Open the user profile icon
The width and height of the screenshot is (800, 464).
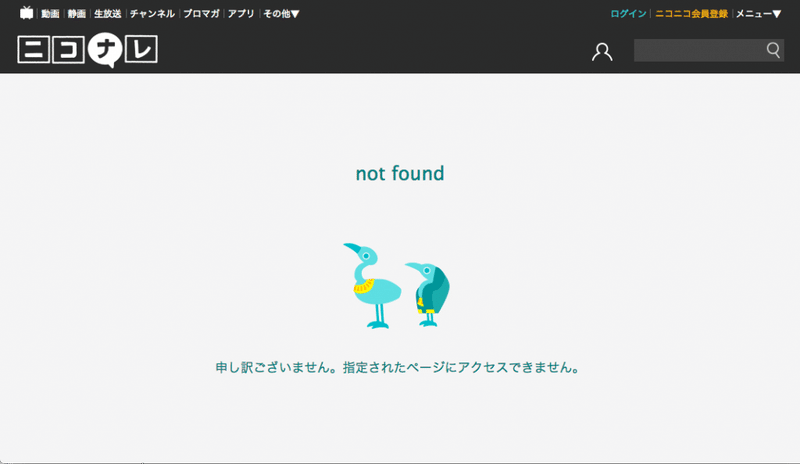click(602, 52)
